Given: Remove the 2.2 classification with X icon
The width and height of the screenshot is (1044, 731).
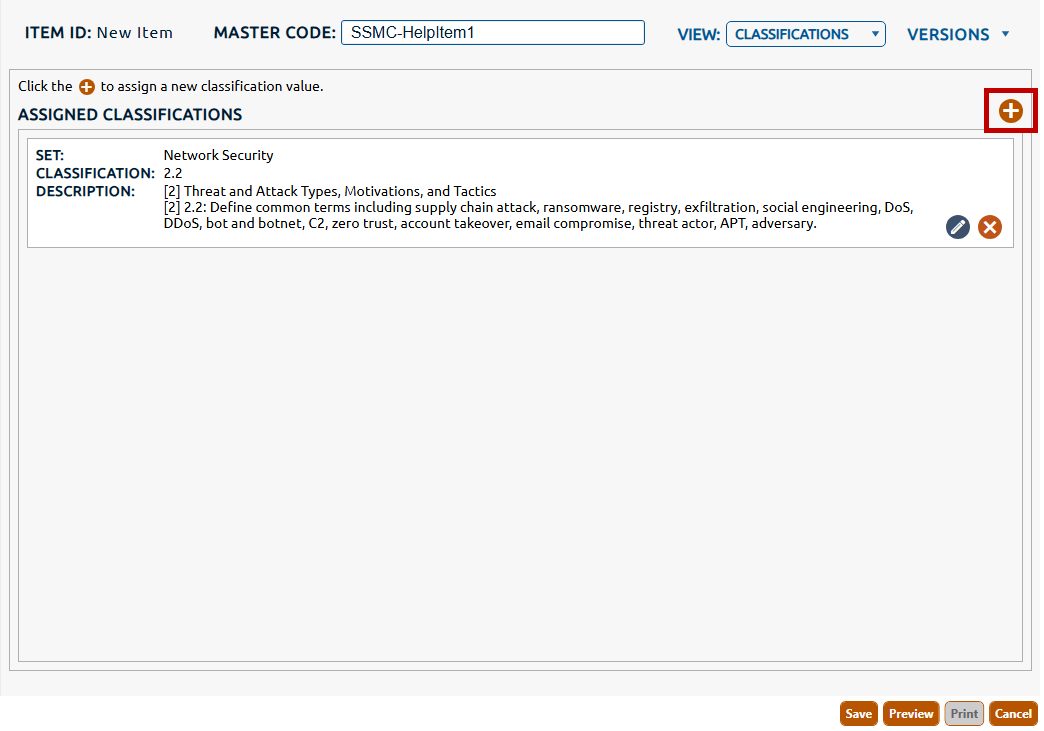Looking at the screenshot, I should pyautogui.click(x=989, y=227).
